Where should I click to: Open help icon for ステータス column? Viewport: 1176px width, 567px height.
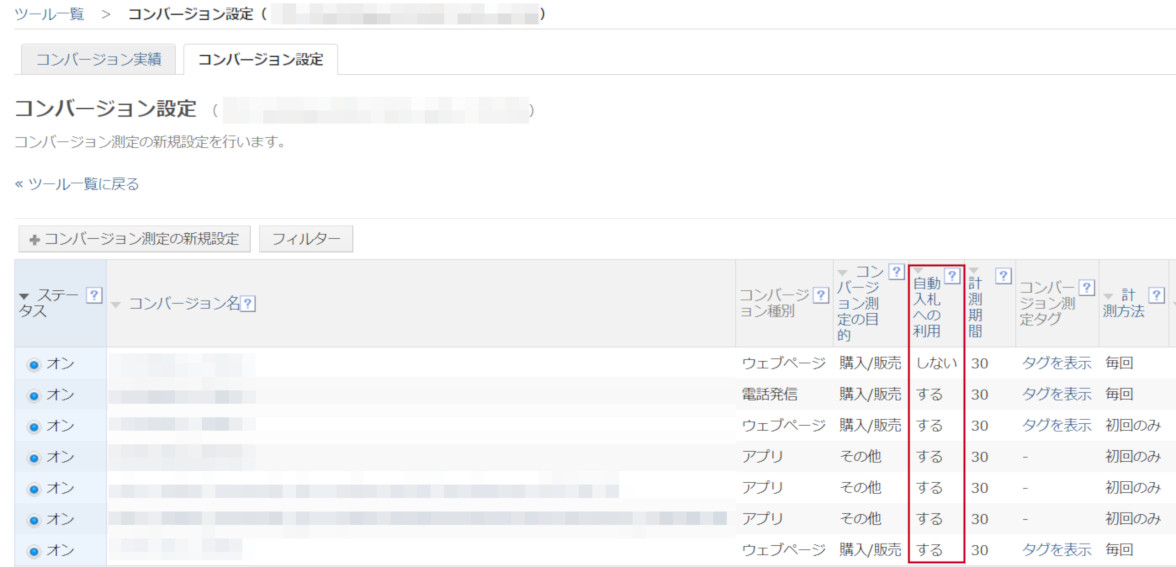(x=94, y=296)
